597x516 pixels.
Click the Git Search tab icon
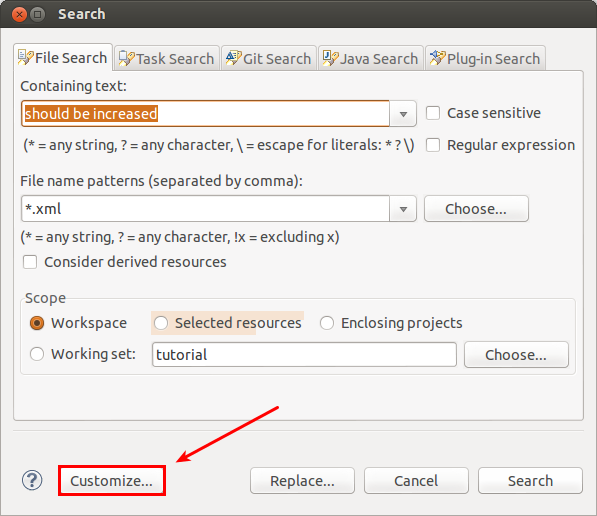[233, 58]
